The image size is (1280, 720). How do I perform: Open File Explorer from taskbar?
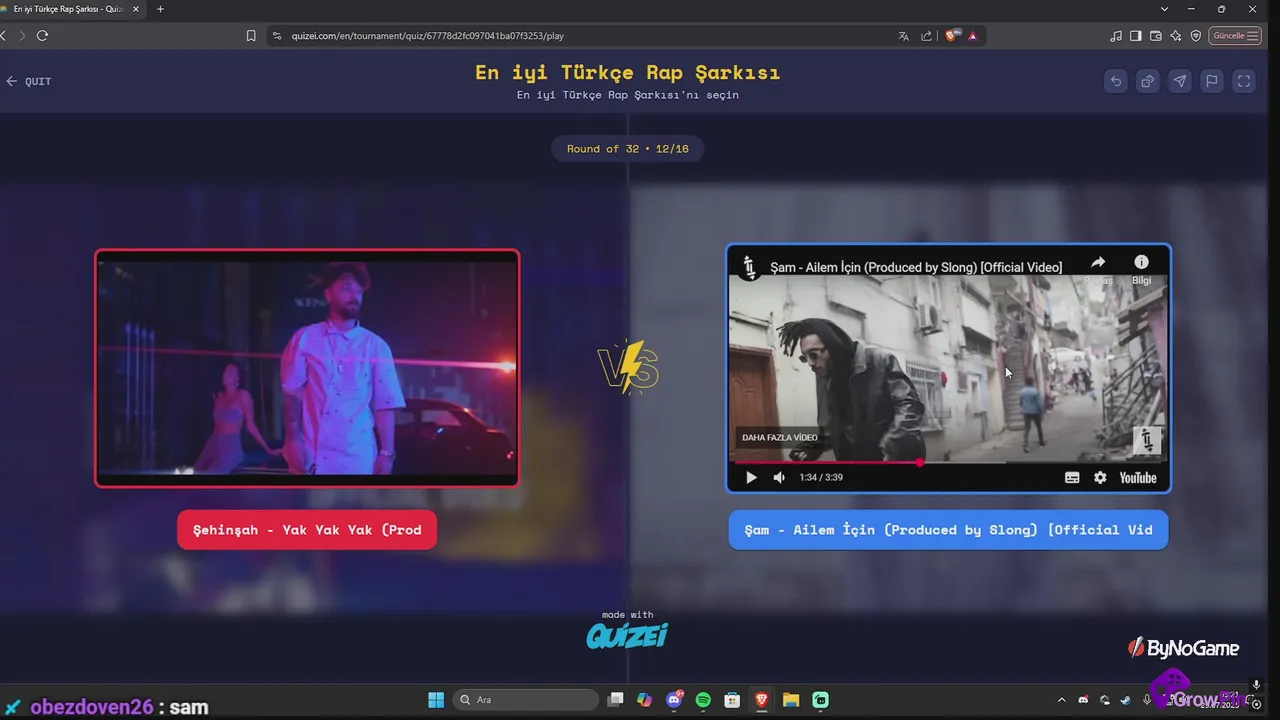tap(791, 700)
